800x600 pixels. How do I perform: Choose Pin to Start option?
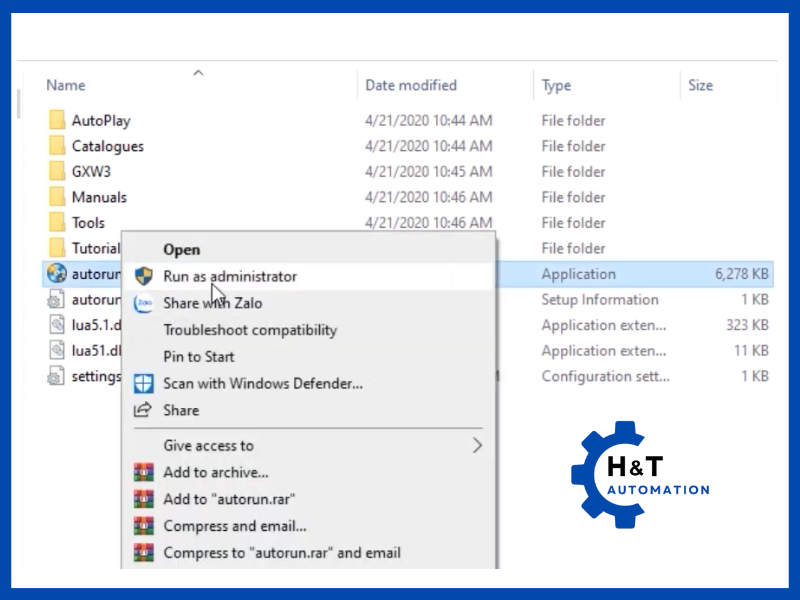[199, 357]
